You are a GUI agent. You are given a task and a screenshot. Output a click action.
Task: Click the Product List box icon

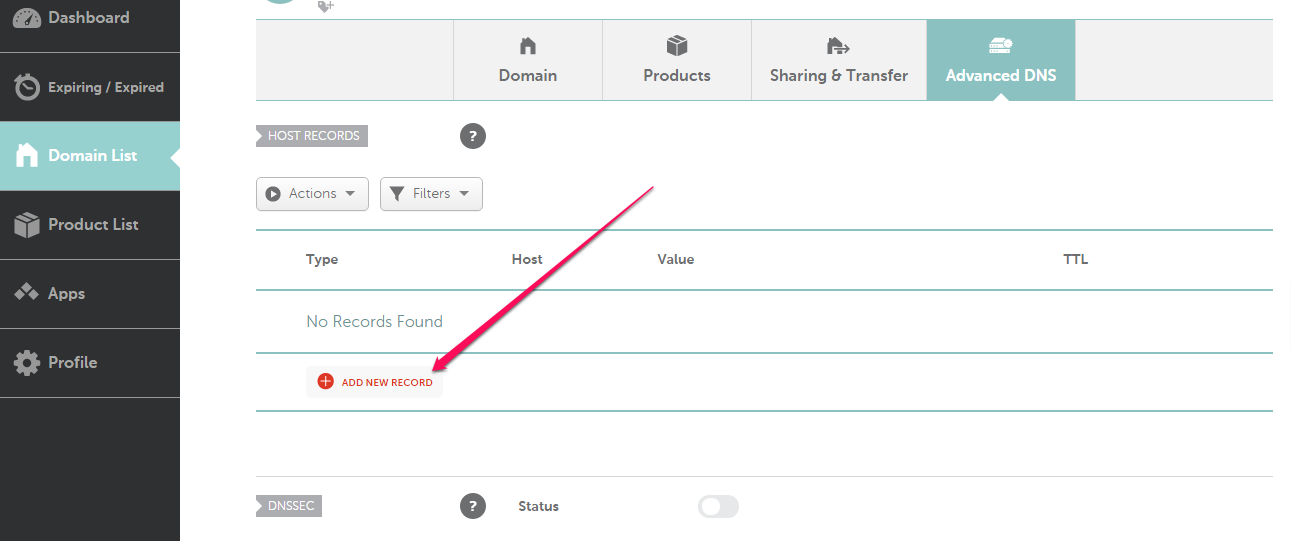27,225
